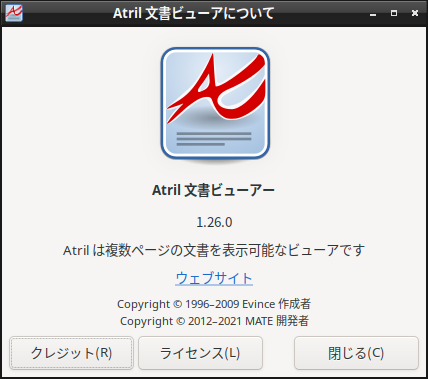
Task: Click the heading Atril 文書ビューアー
Action: [213, 190]
